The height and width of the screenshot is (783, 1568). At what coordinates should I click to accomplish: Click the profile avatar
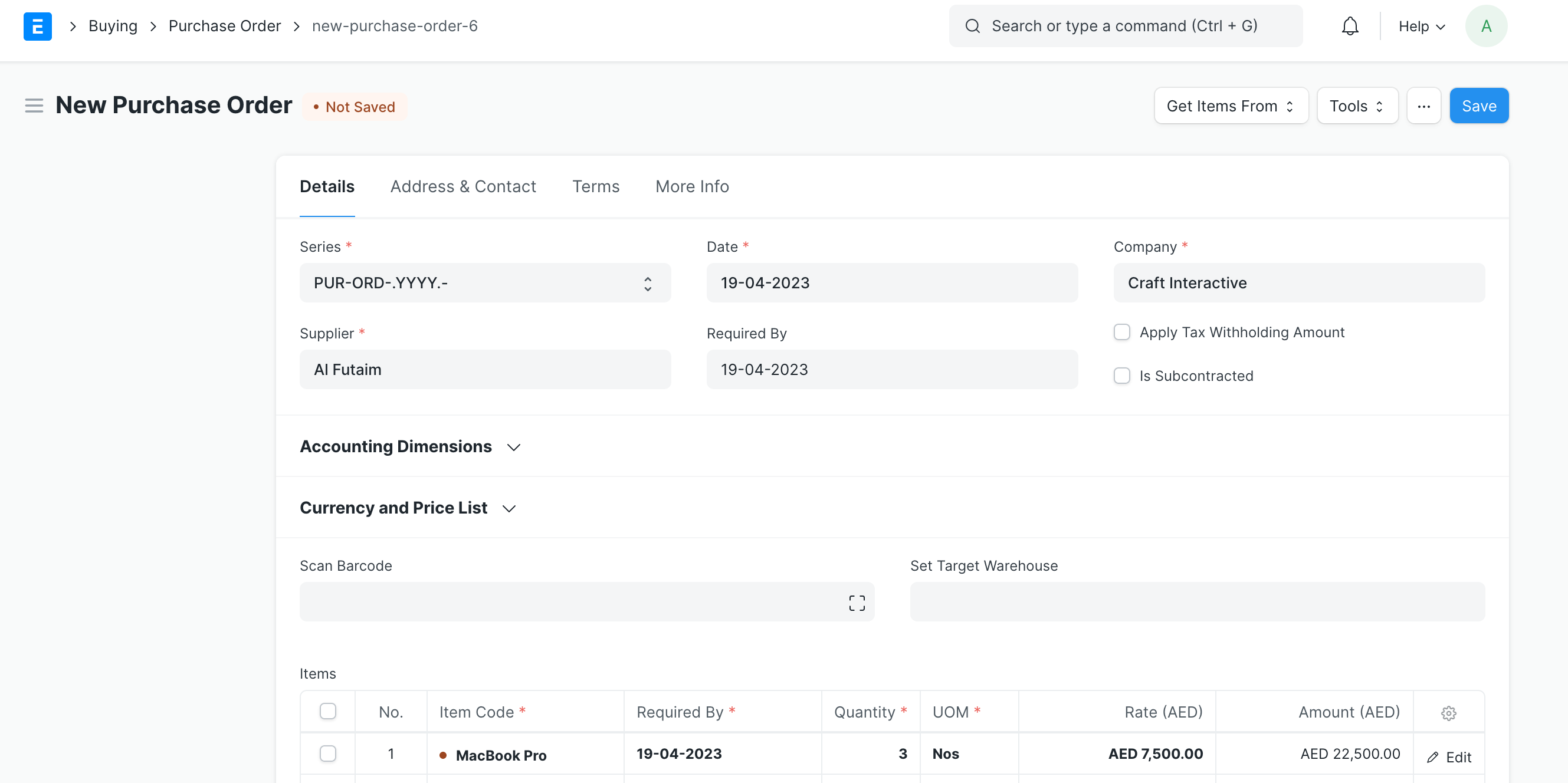click(x=1486, y=25)
